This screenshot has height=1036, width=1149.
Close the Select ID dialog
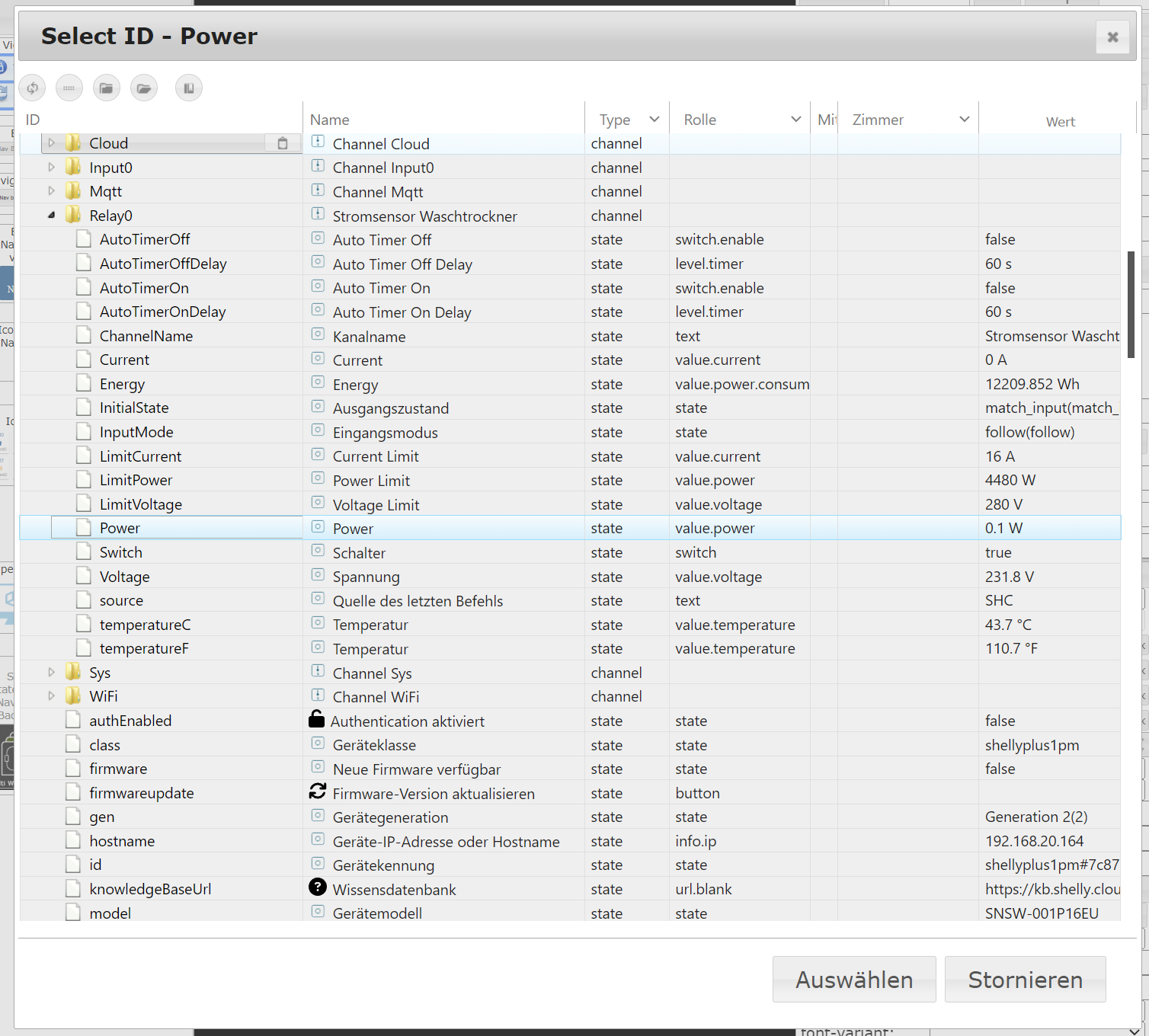tap(1112, 37)
